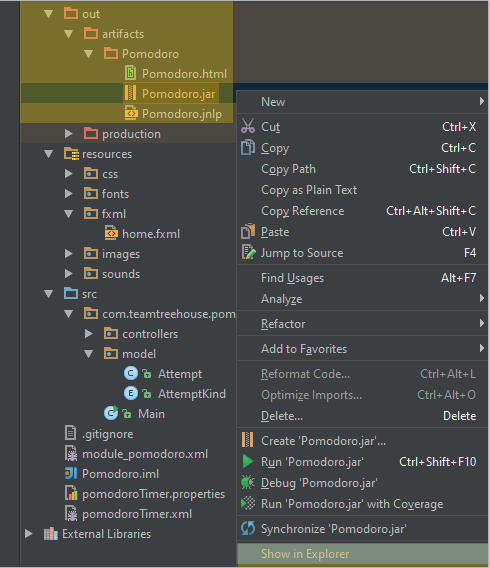Expand the controllers package
This screenshot has width=490, height=568.
pyautogui.click(x=88, y=334)
